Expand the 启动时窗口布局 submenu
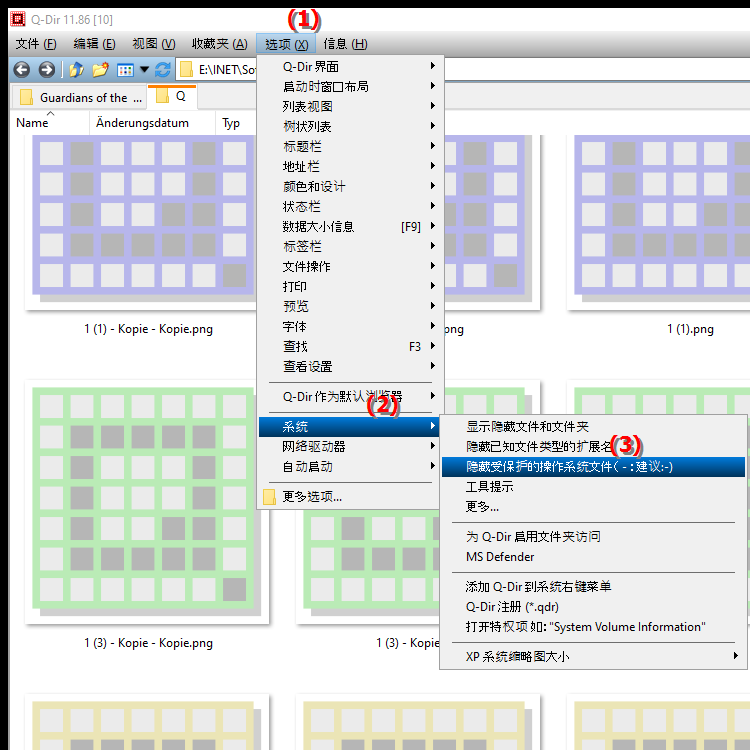The image size is (750, 750). pos(351,86)
